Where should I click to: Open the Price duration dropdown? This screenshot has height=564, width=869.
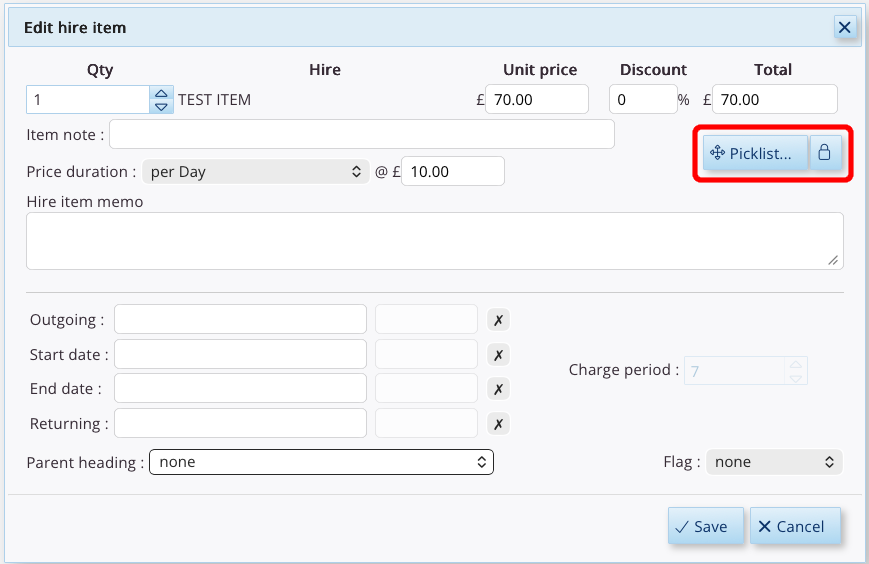(255, 172)
